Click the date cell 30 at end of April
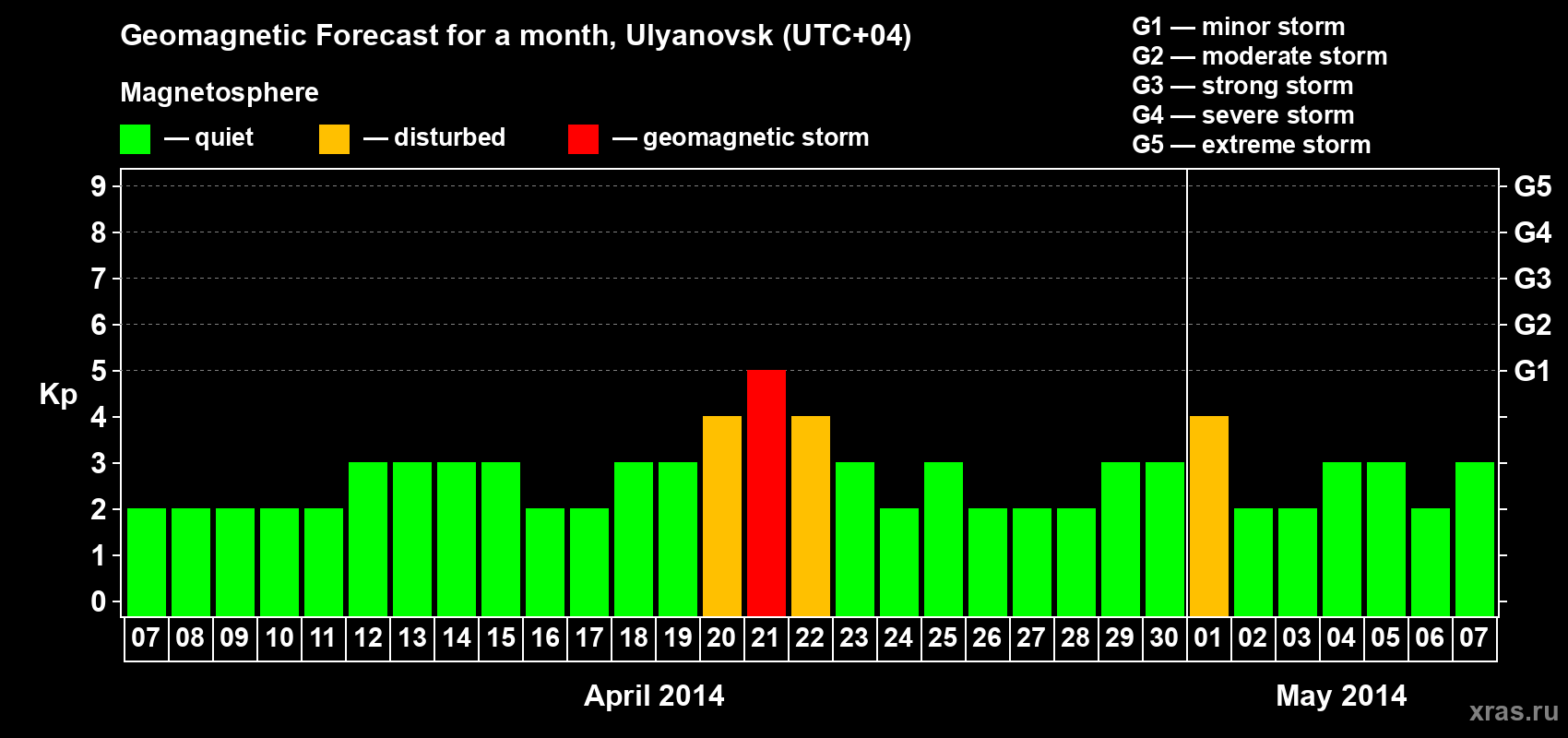This screenshot has width=1568, height=738. click(x=1164, y=638)
